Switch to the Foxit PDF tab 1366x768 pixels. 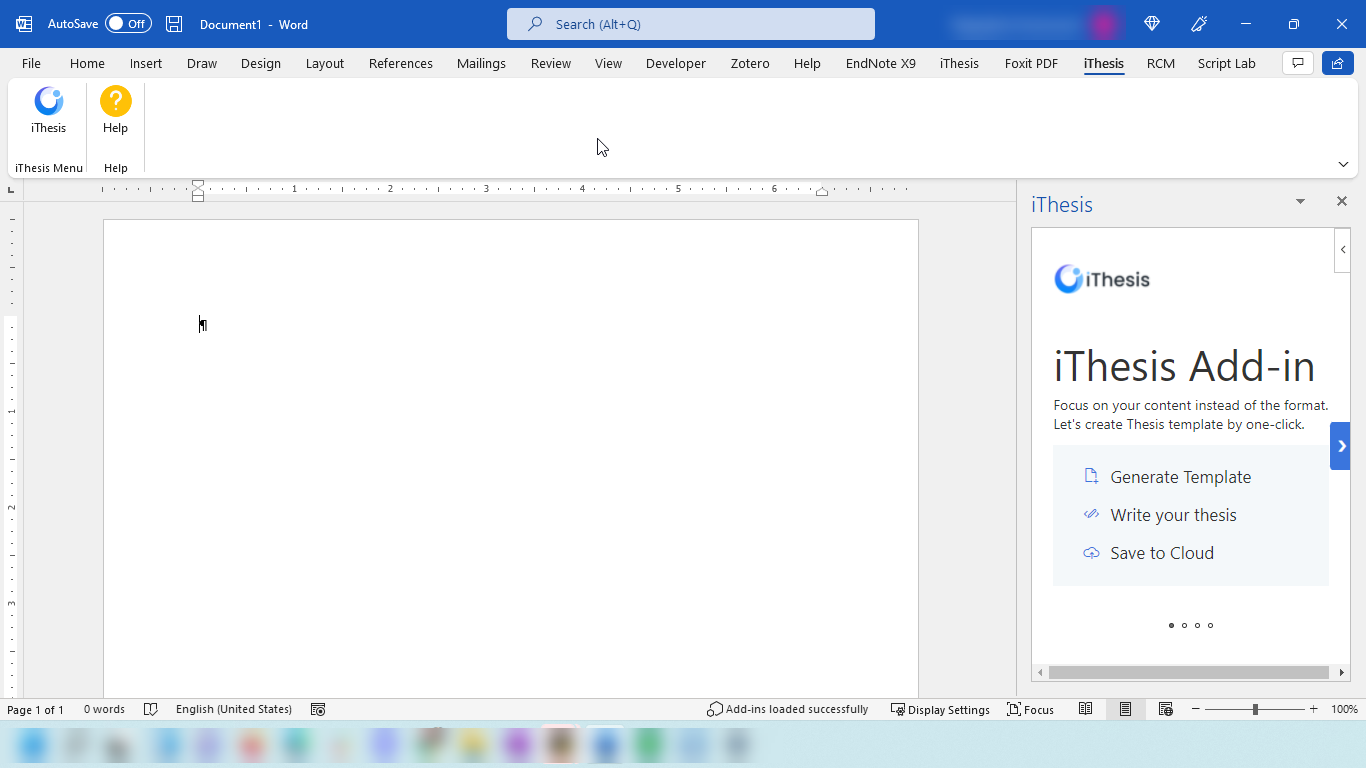[1031, 63]
